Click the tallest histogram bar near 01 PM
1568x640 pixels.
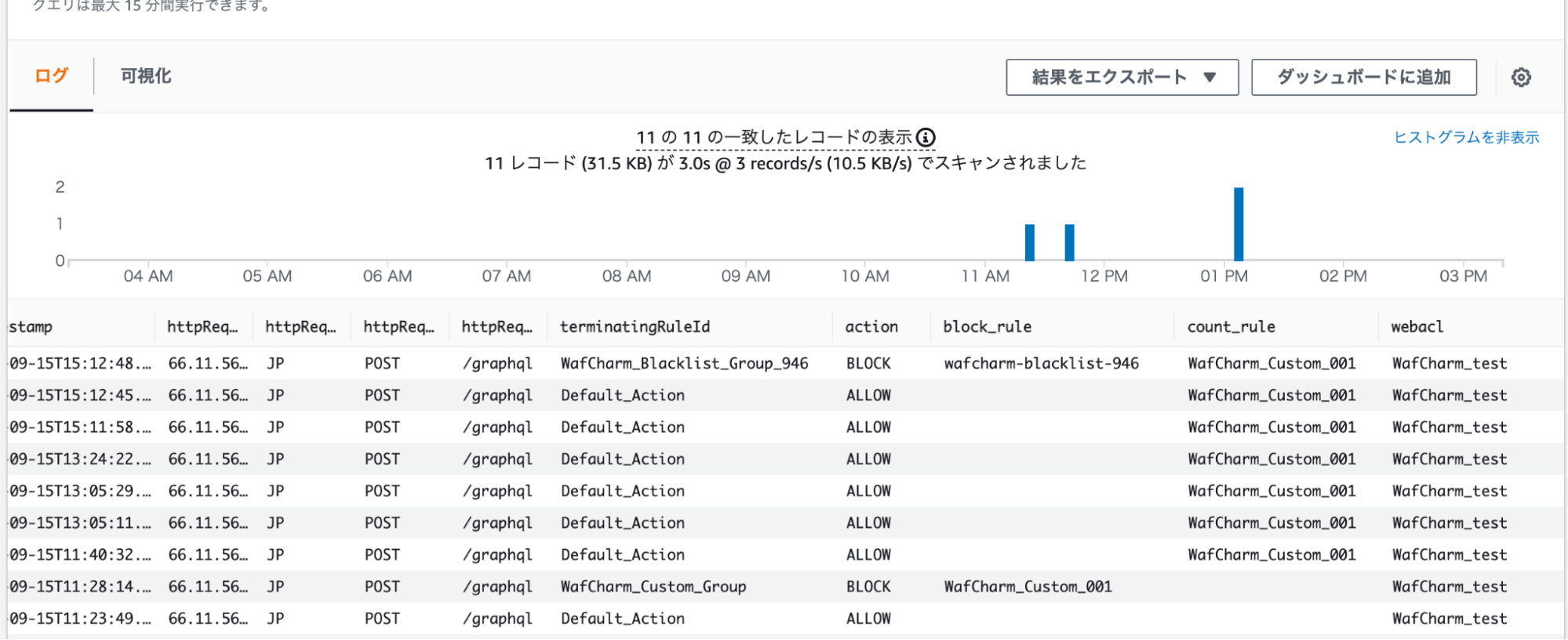tap(1239, 224)
